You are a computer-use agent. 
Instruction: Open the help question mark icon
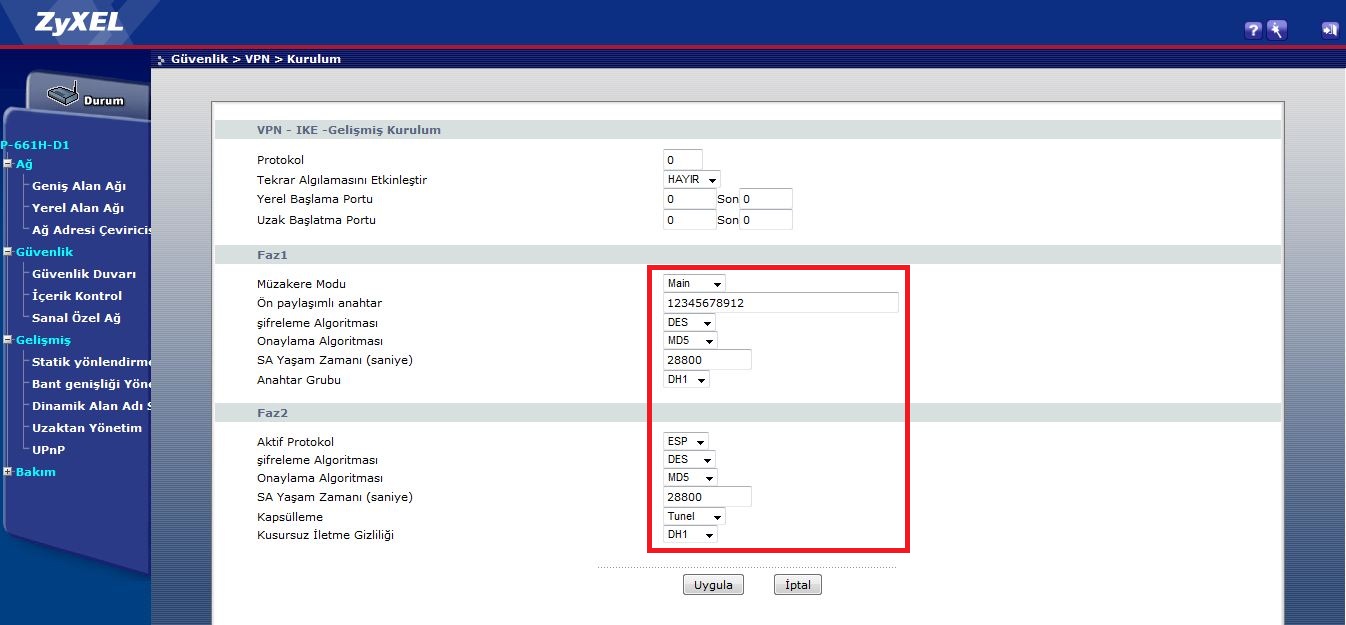(x=1253, y=30)
